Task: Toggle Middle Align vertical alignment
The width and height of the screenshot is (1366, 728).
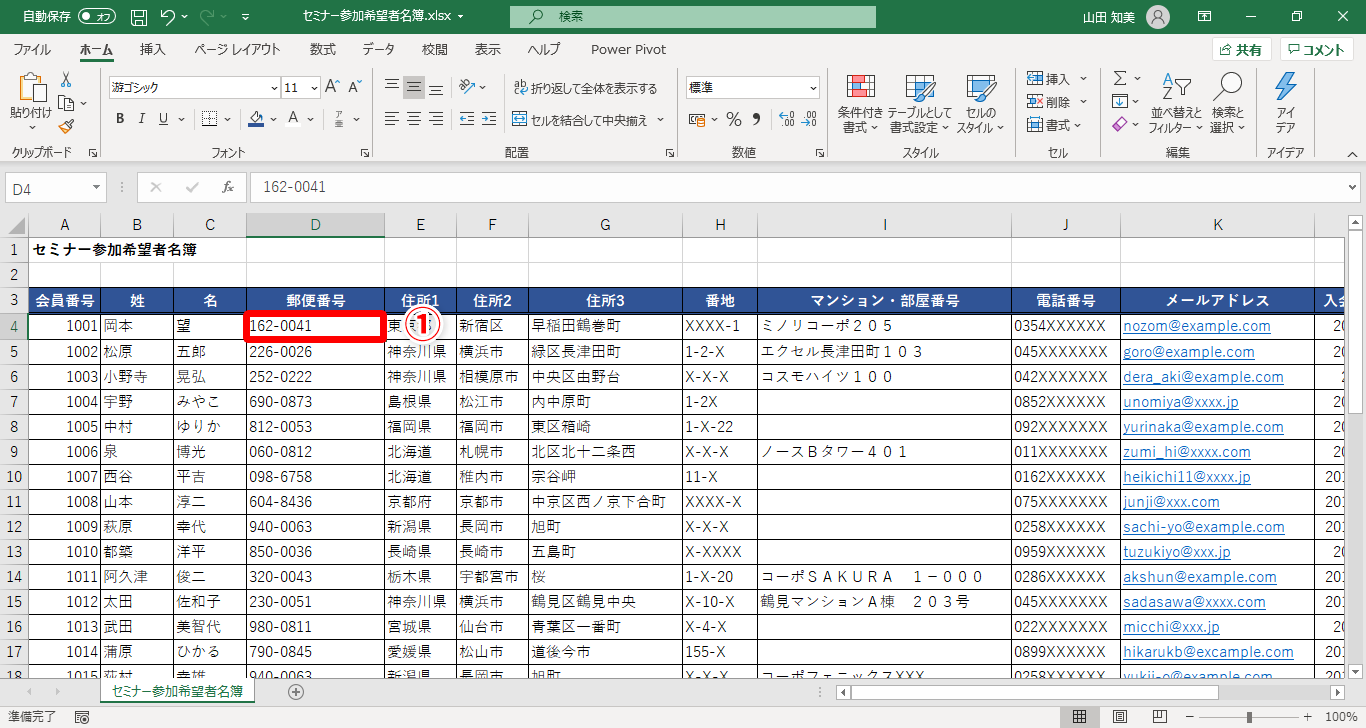Action: pos(414,87)
